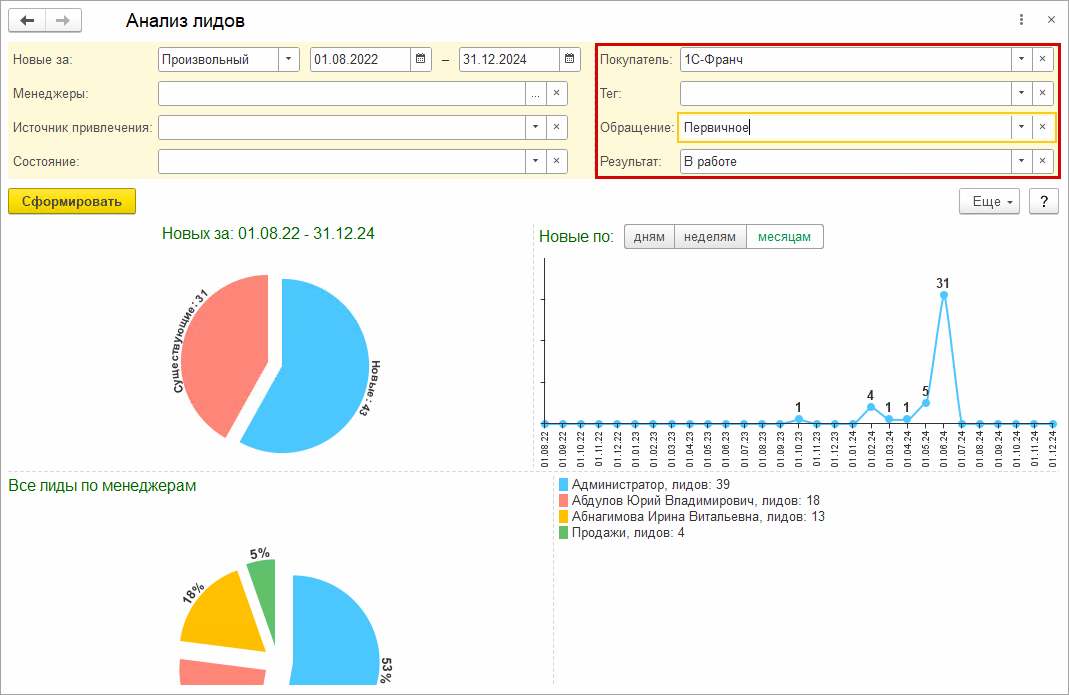Select the blue 53% managers pie slice
This screenshot has width=1069, height=695.
334,634
